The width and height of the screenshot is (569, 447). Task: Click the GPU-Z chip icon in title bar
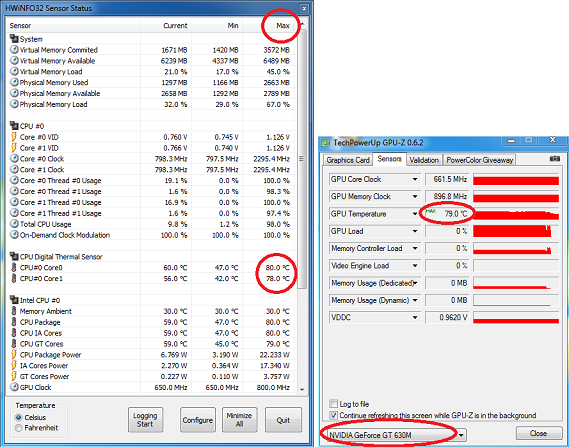[326, 142]
